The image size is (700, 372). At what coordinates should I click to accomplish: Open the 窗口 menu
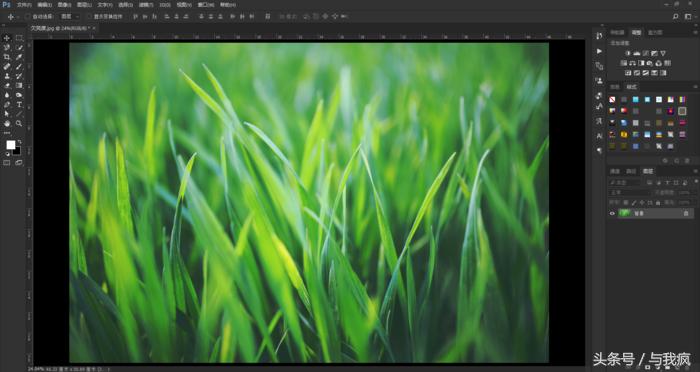point(205,5)
